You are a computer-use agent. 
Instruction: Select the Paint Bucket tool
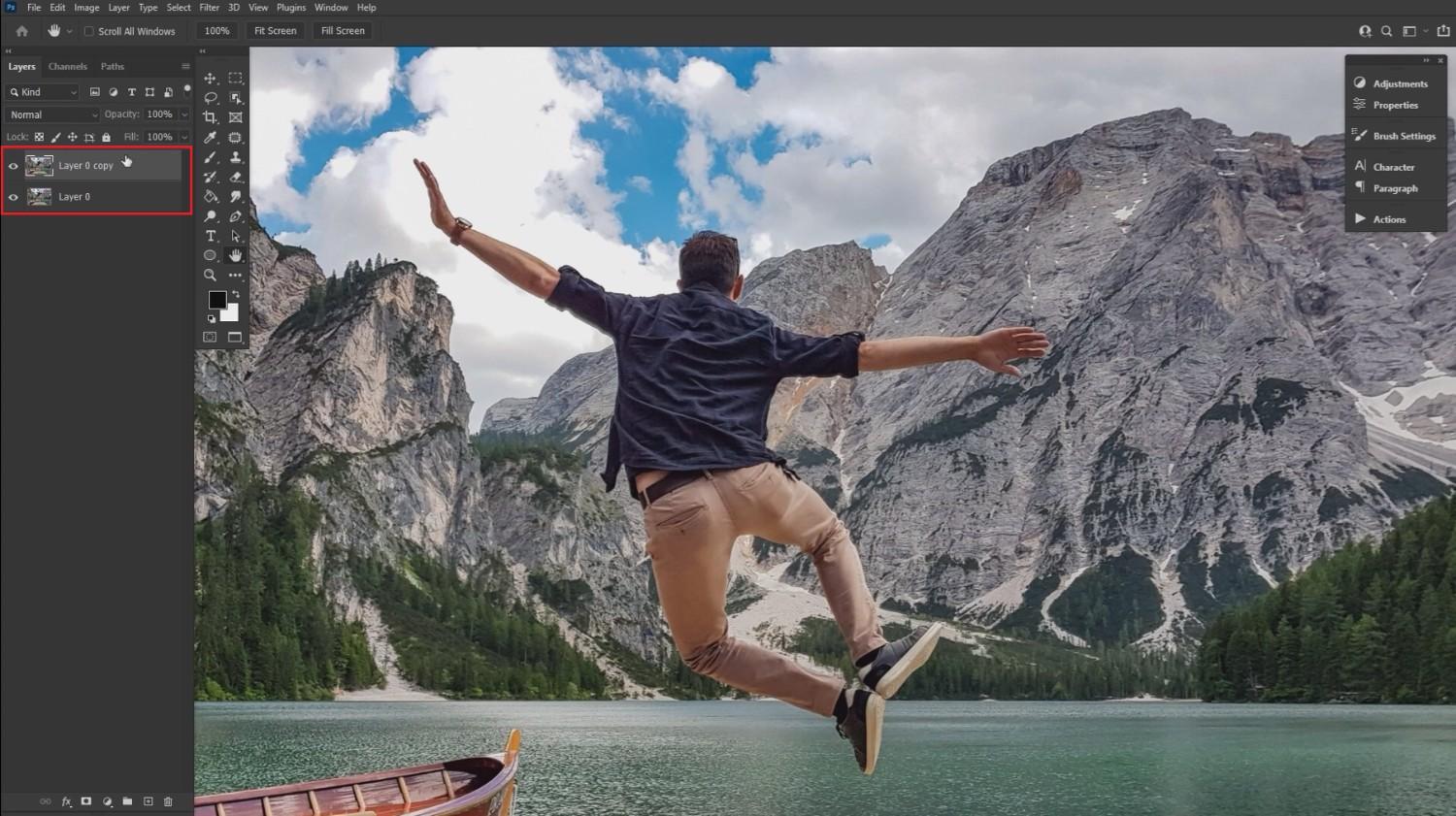click(210, 197)
